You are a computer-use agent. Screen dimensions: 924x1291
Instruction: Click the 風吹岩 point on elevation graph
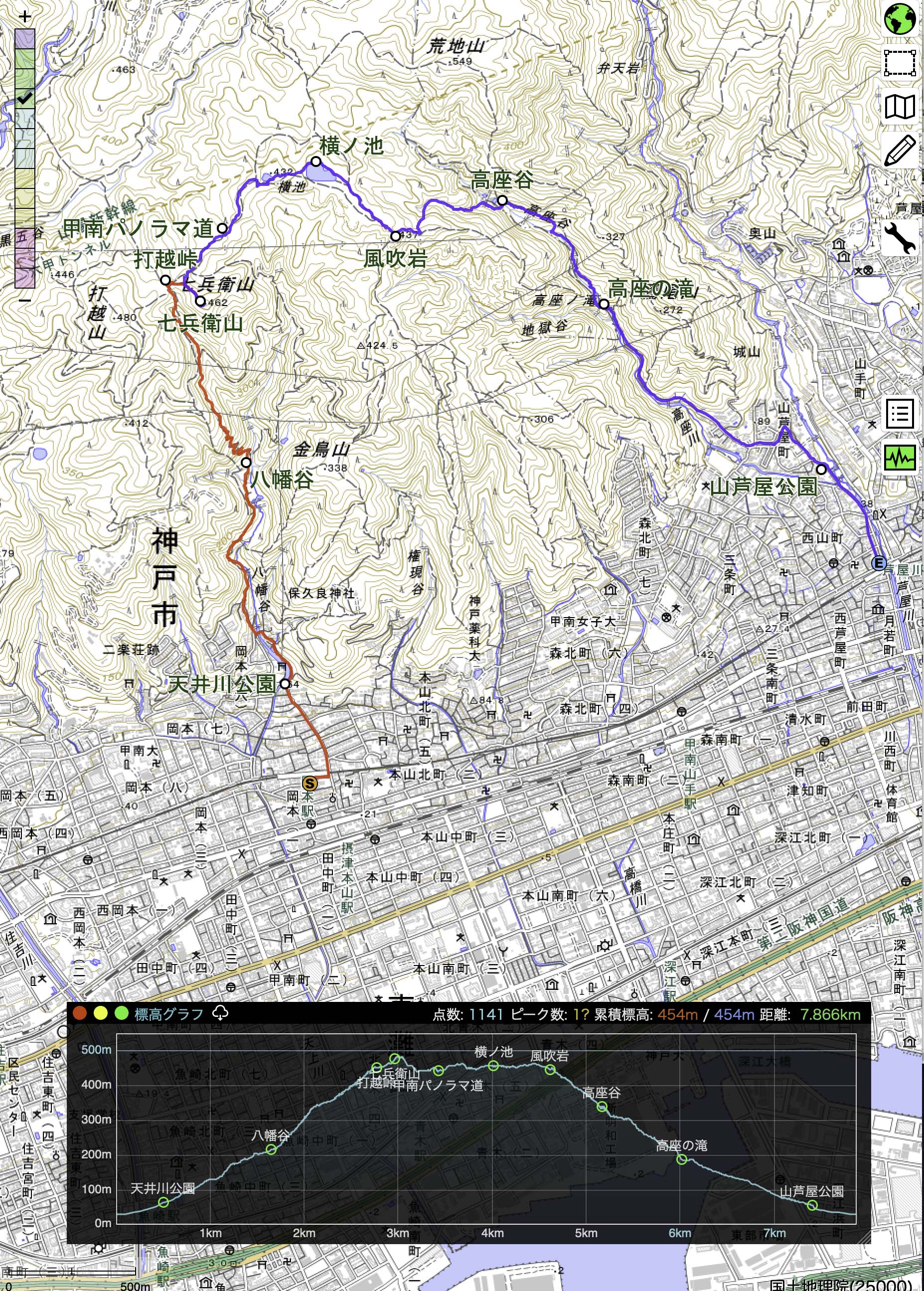pyautogui.click(x=550, y=1070)
